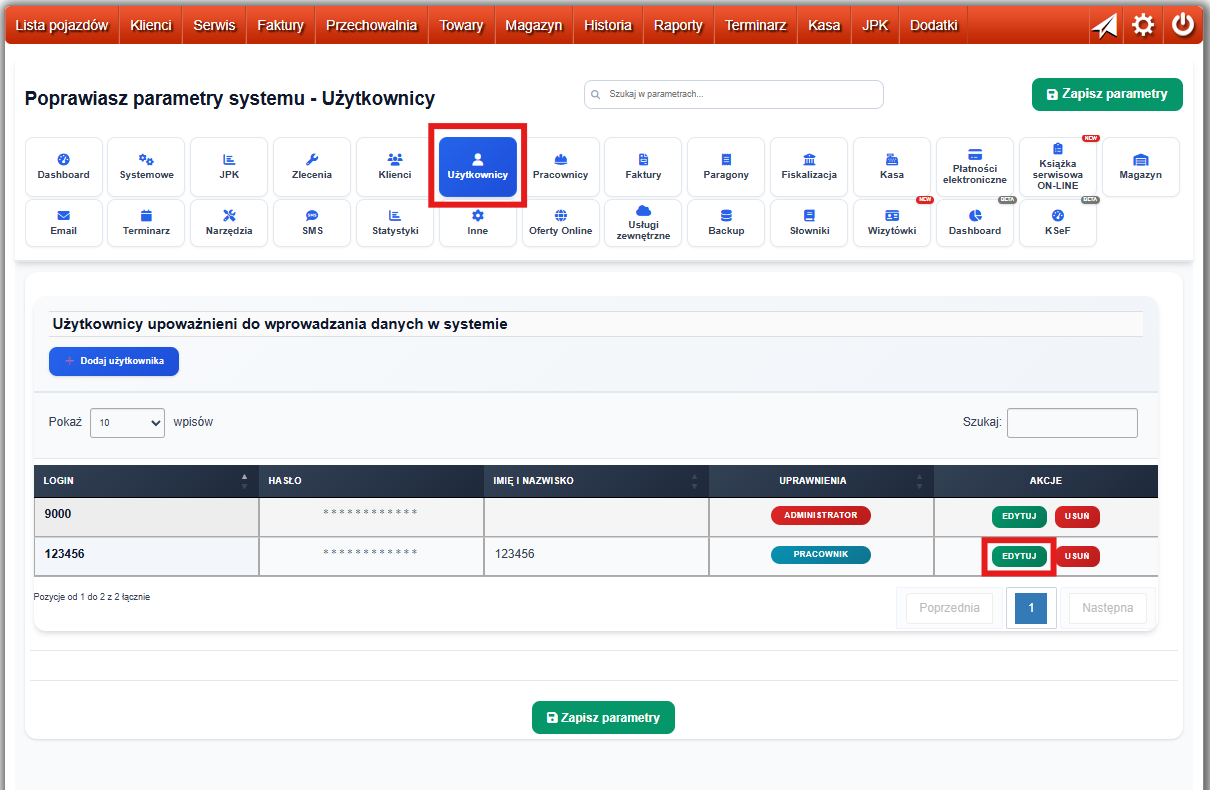This screenshot has width=1210, height=790.
Task: Click the Szukaj table filter field
Action: pos(1072,423)
